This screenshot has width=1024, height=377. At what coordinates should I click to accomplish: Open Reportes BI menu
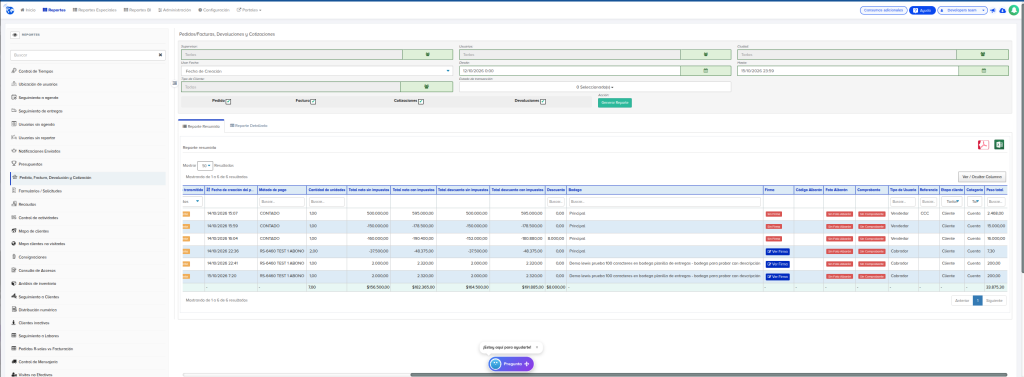point(138,10)
